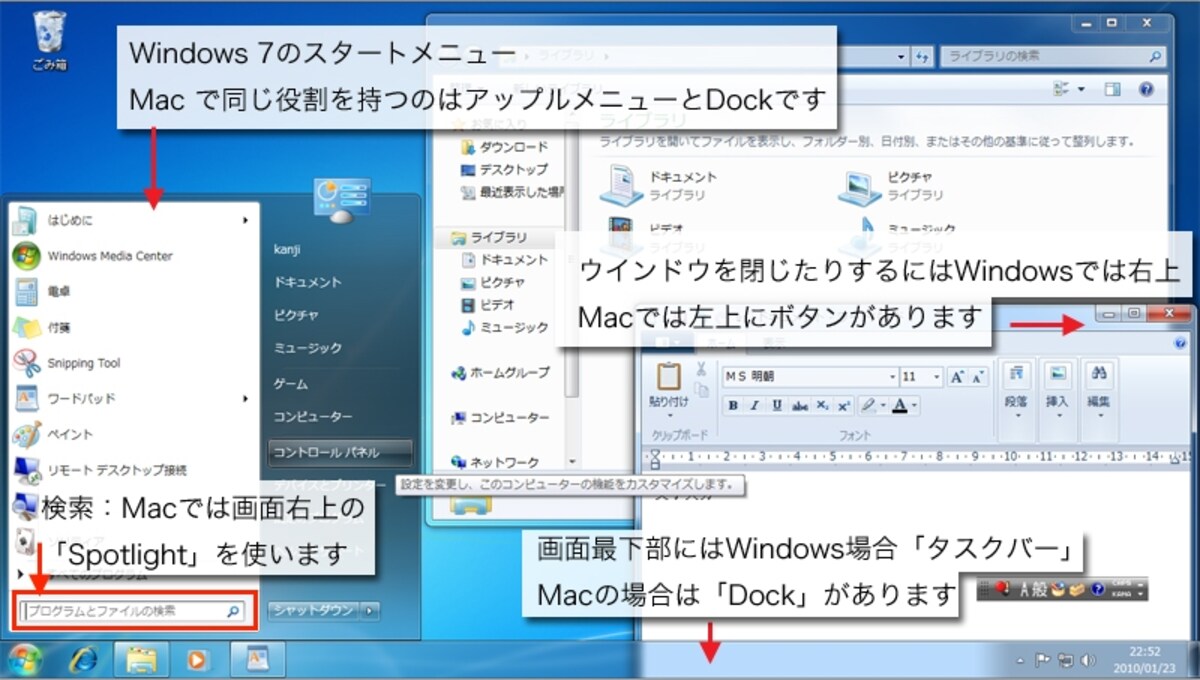Launch Snipping Tool from the Start menu
1200x680 pixels.
(x=133, y=363)
